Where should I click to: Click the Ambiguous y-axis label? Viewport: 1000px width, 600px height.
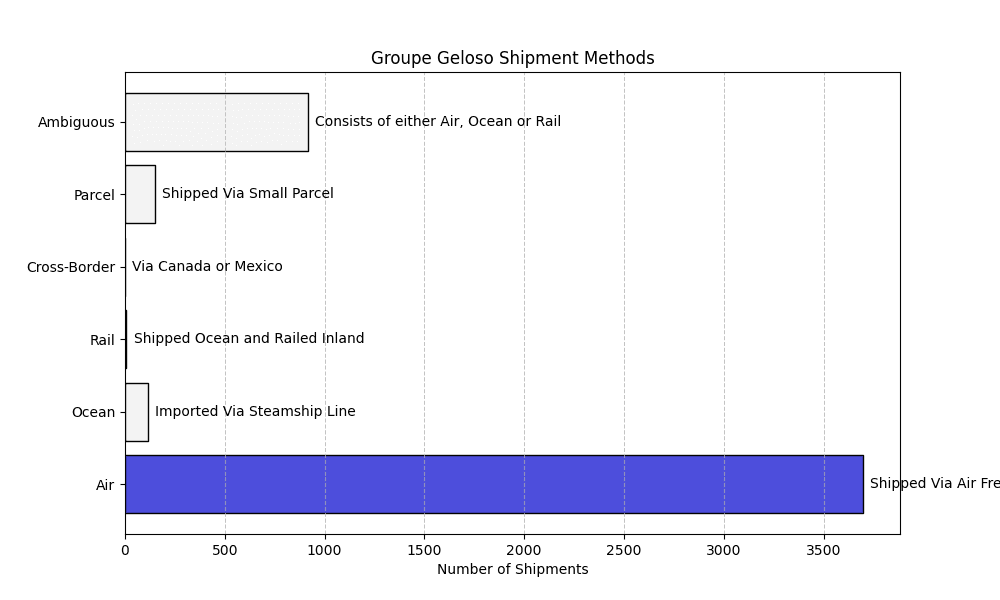pos(76,122)
